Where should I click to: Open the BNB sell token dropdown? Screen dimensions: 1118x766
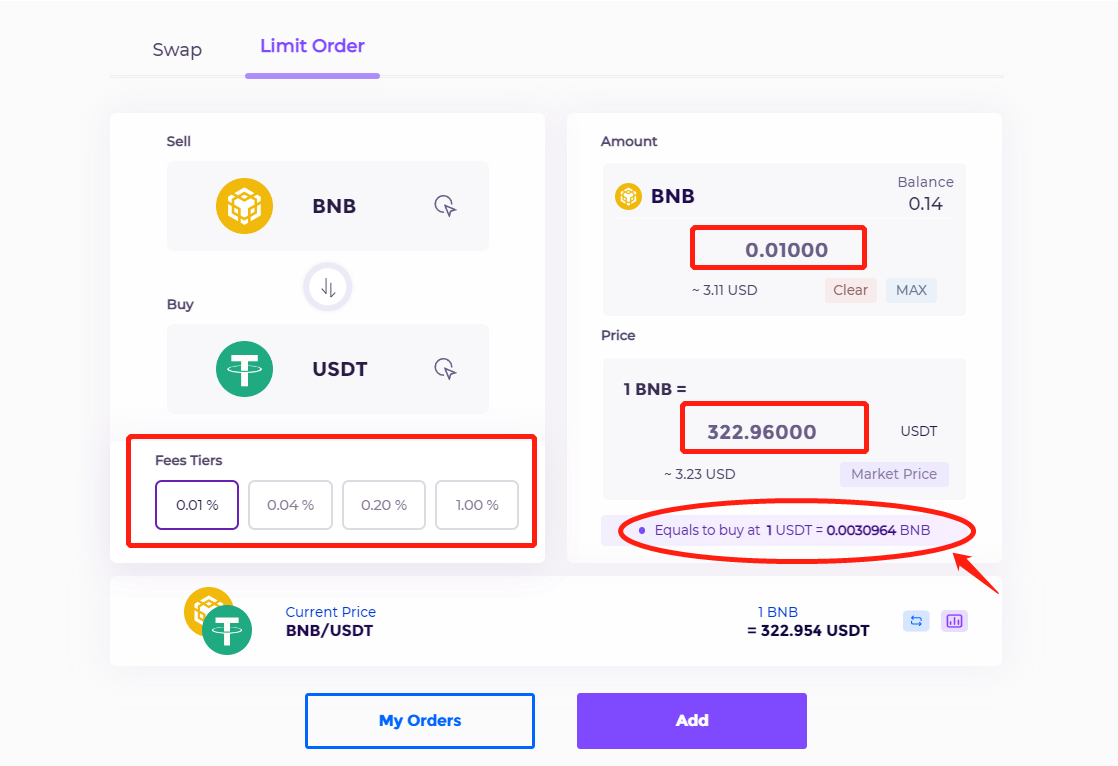point(328,206)
